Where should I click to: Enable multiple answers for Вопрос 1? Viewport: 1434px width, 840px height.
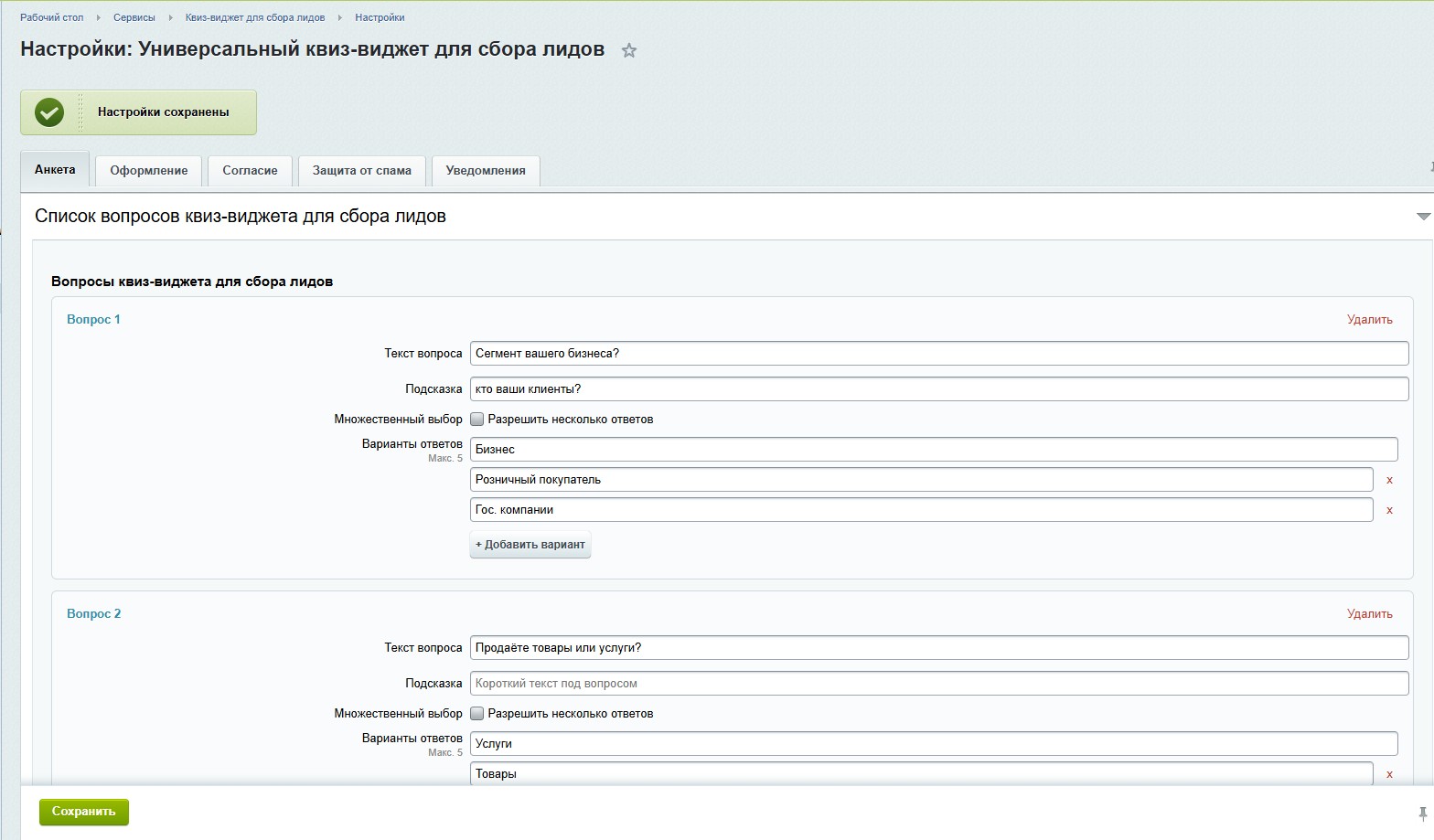tap(476, 420)
